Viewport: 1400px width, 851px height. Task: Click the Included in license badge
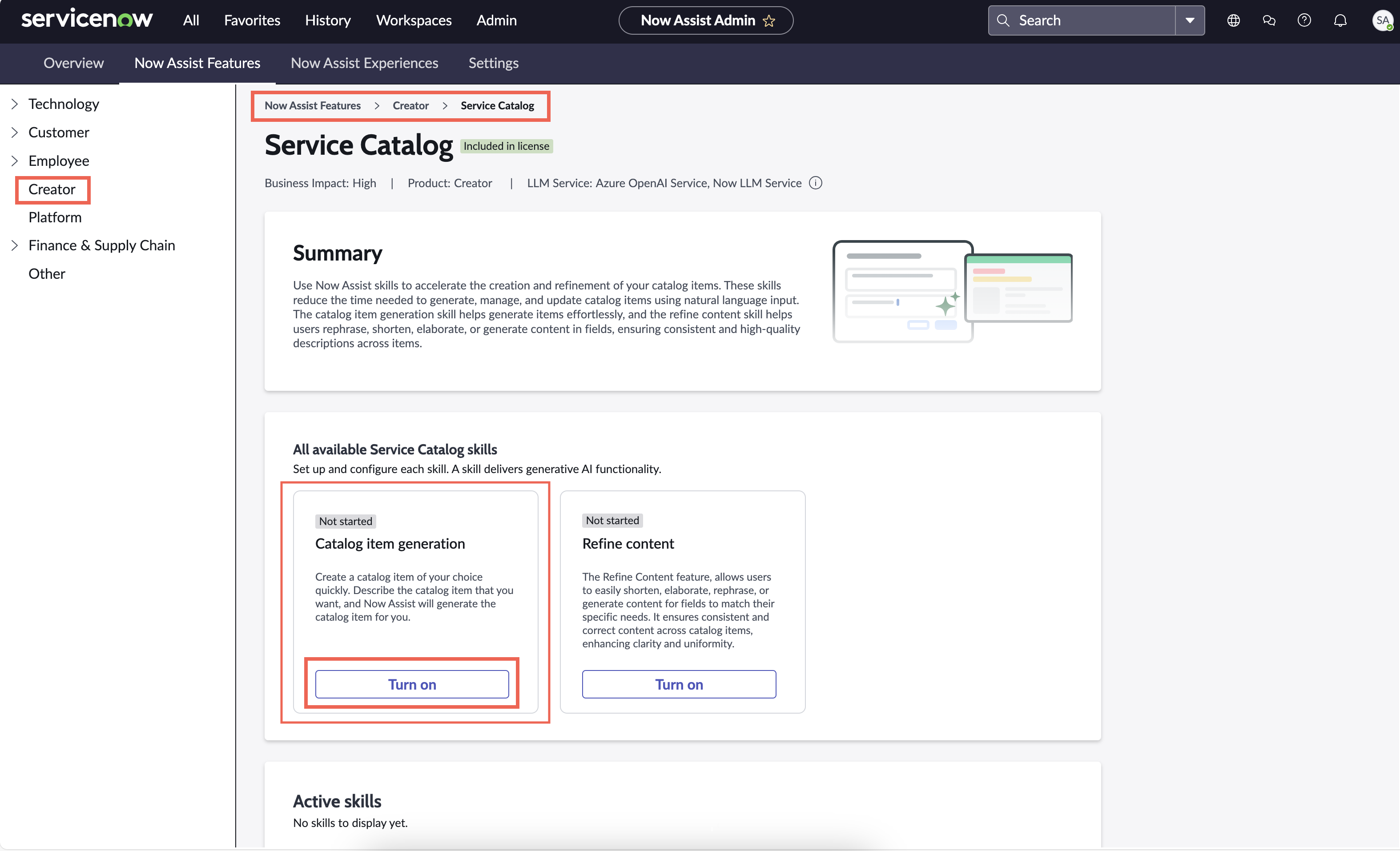point(506,146)
